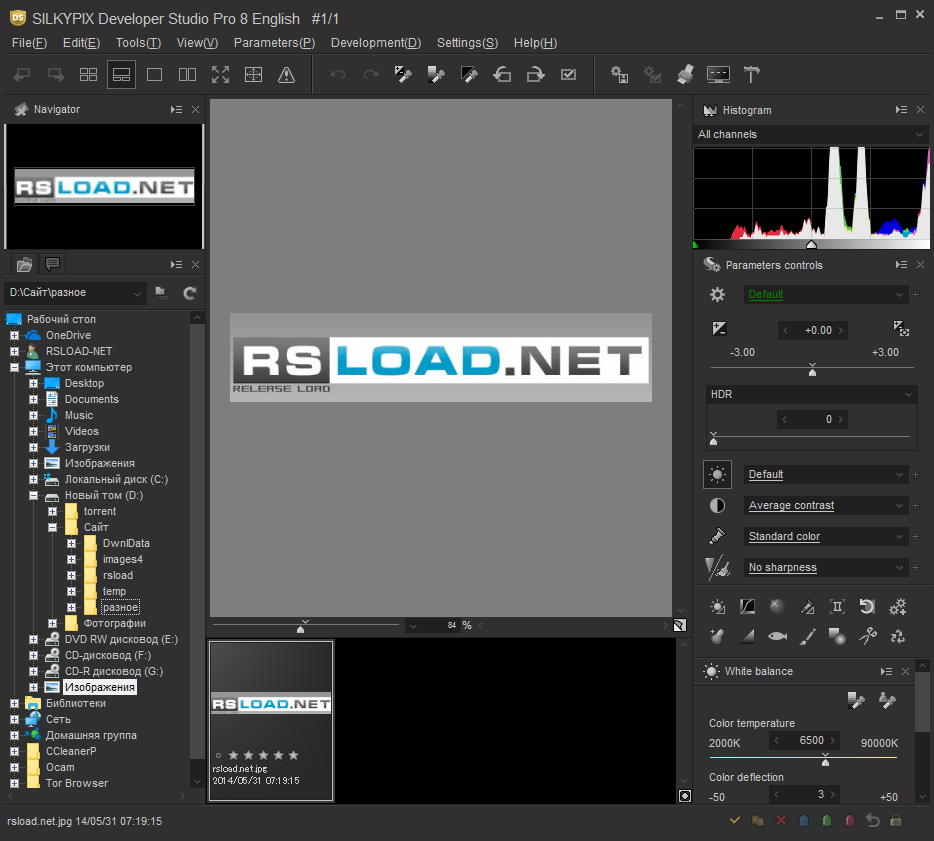Open the Development menu
The image size is (934, 841).
point(375,43)
